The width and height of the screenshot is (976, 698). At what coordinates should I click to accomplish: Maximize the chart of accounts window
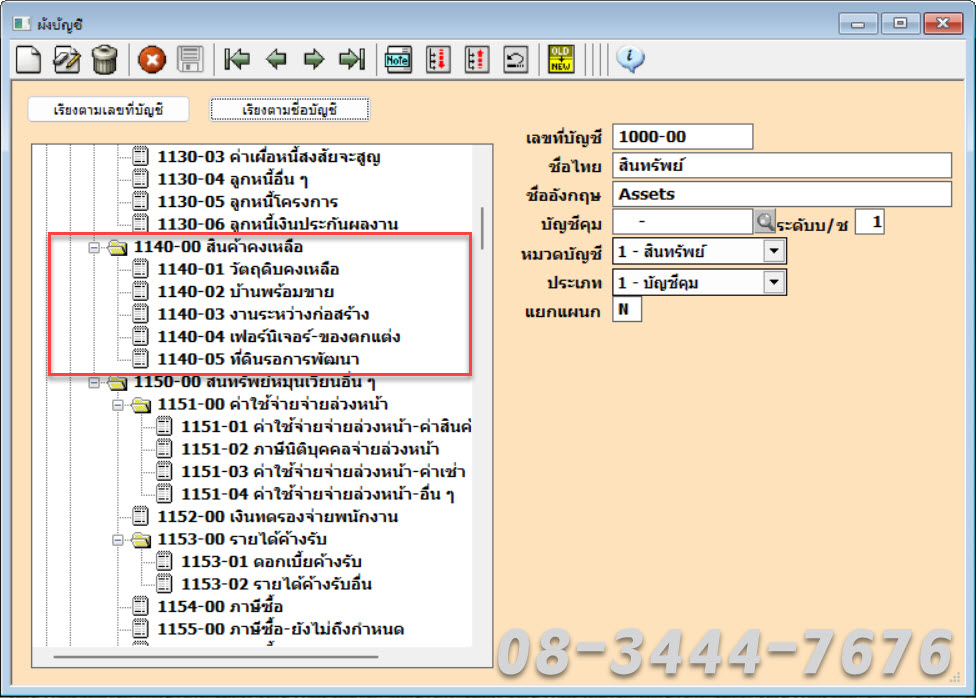point(900,24)
